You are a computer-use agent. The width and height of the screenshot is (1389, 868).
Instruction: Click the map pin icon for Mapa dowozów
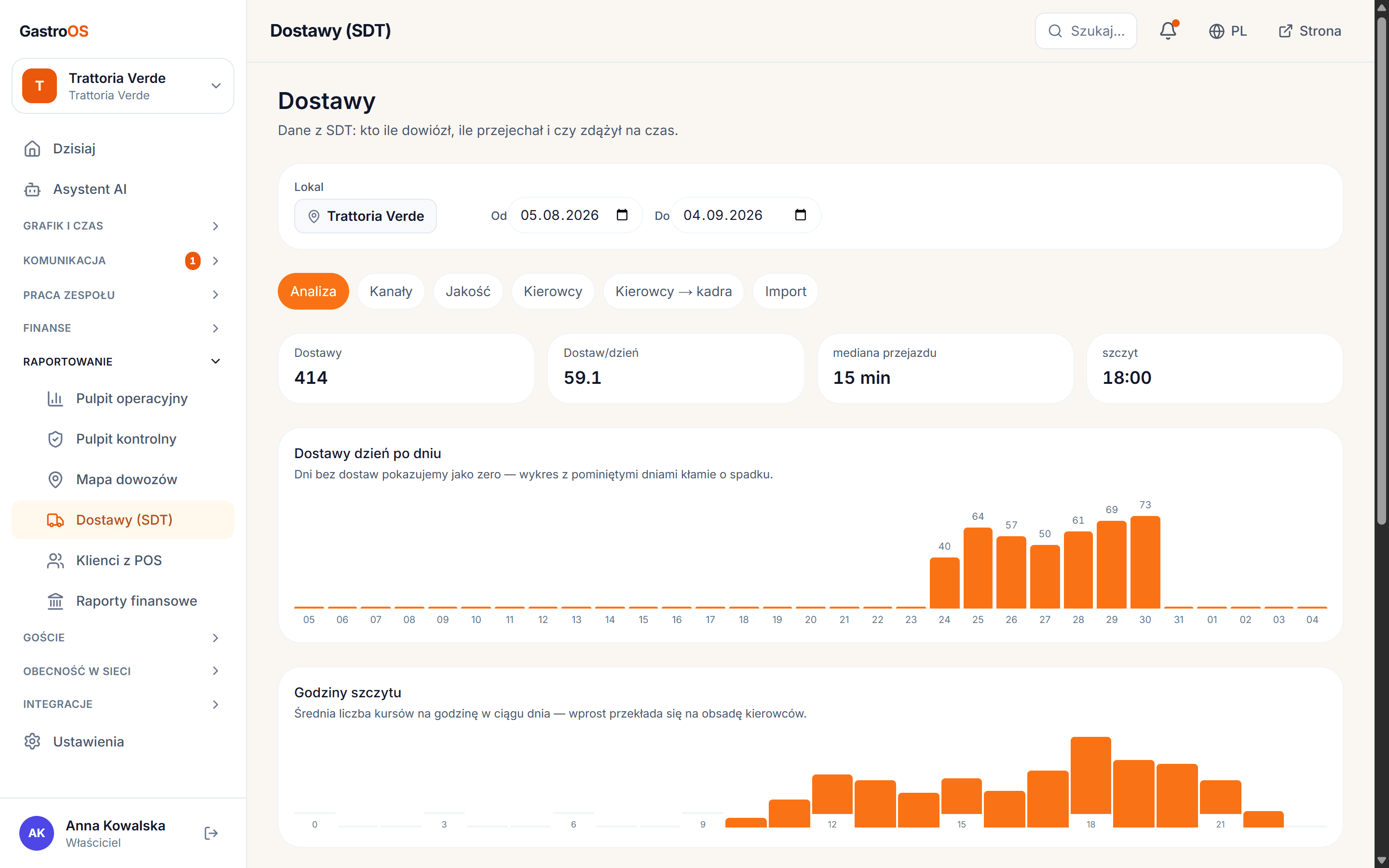pyautogui.click(x=55, y=479)
